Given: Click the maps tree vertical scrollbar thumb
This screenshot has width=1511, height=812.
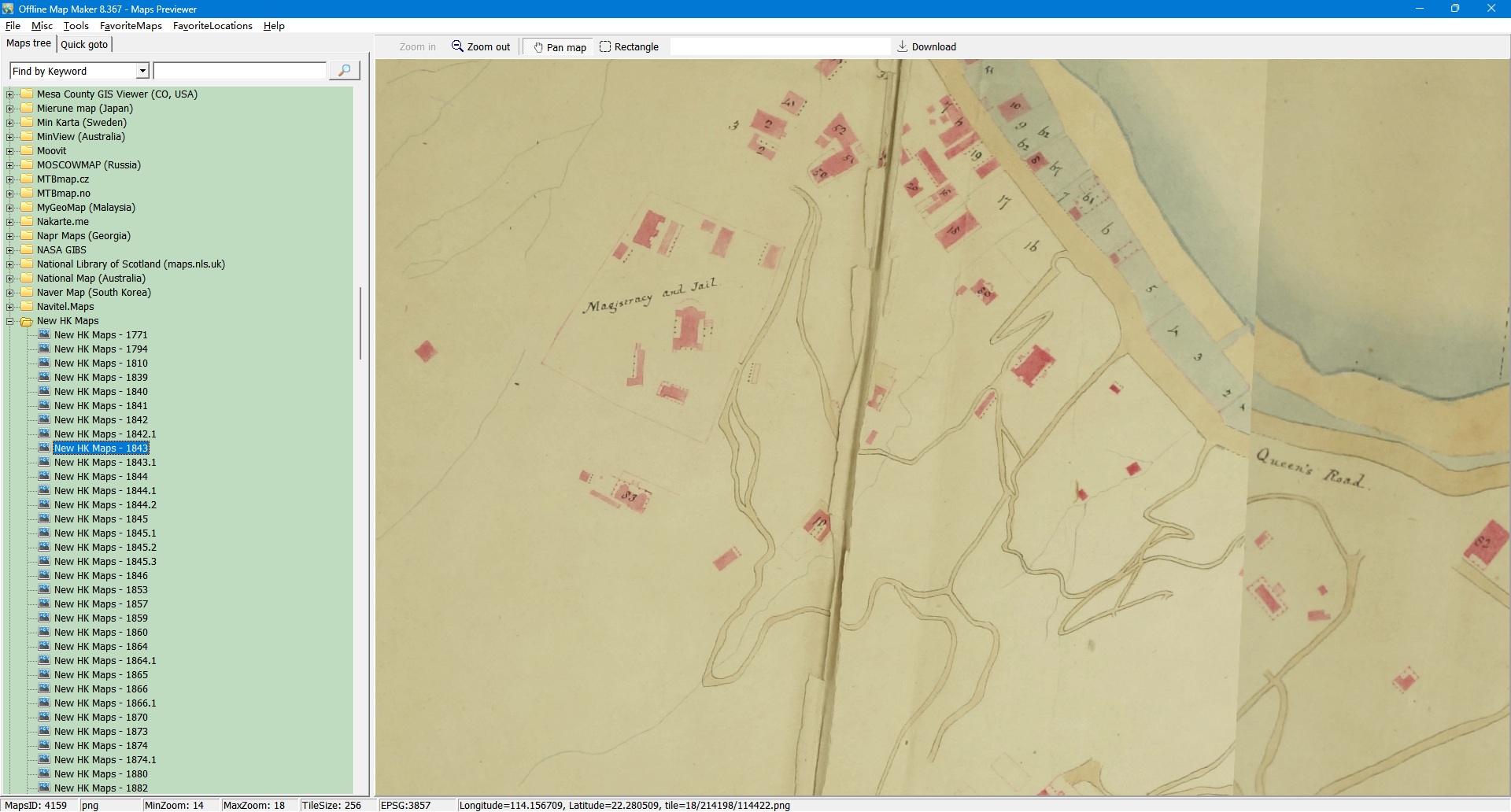Looking at the screenshot, I should 360,323.
